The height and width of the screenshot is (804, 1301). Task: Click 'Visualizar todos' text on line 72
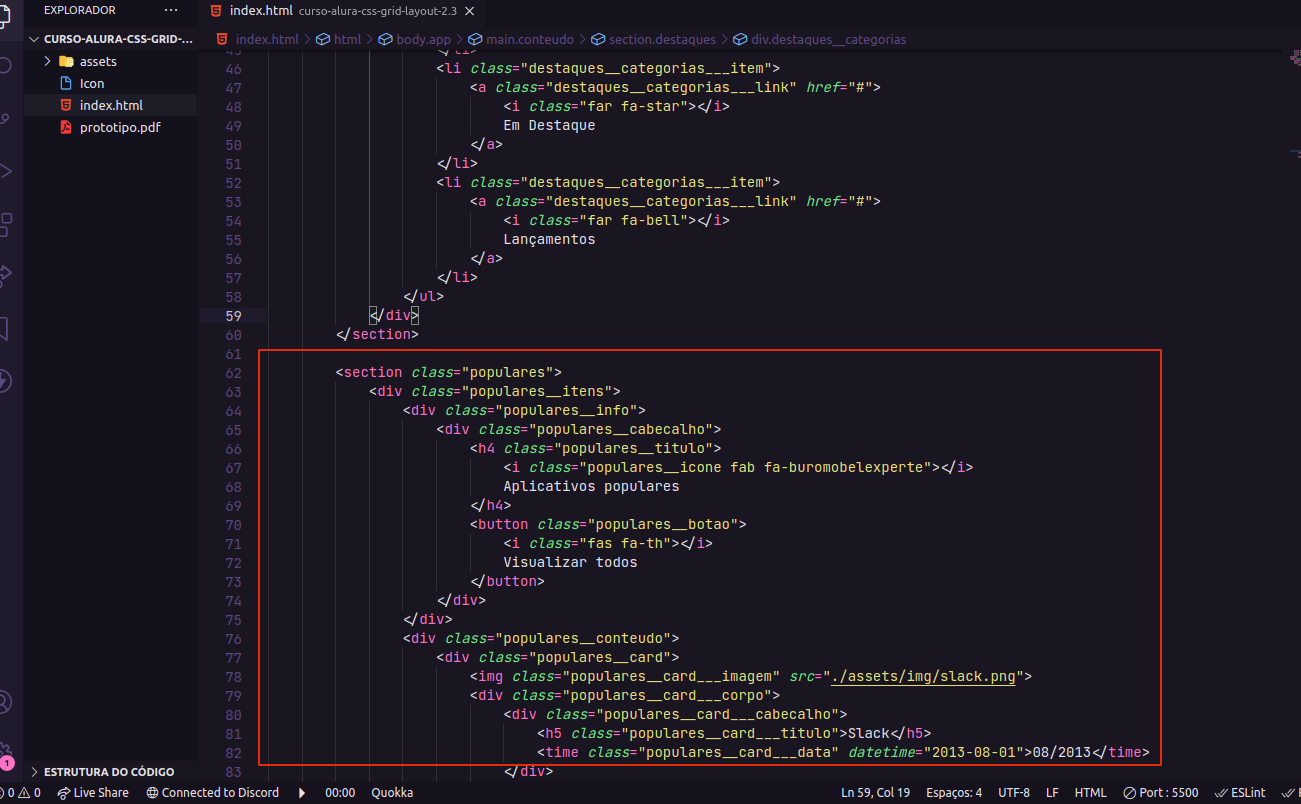point(570,562)
